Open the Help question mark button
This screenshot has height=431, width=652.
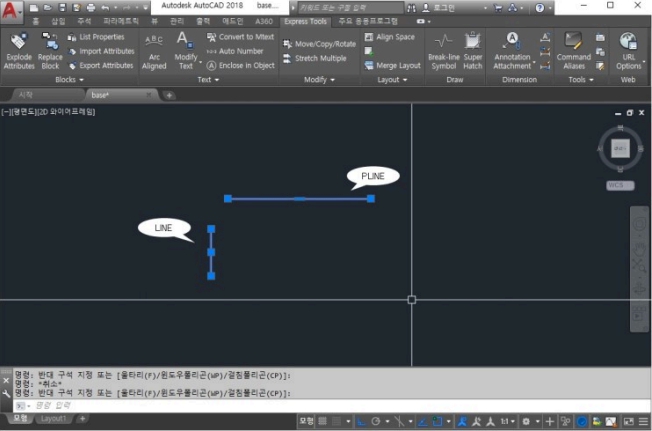[539, 8]
